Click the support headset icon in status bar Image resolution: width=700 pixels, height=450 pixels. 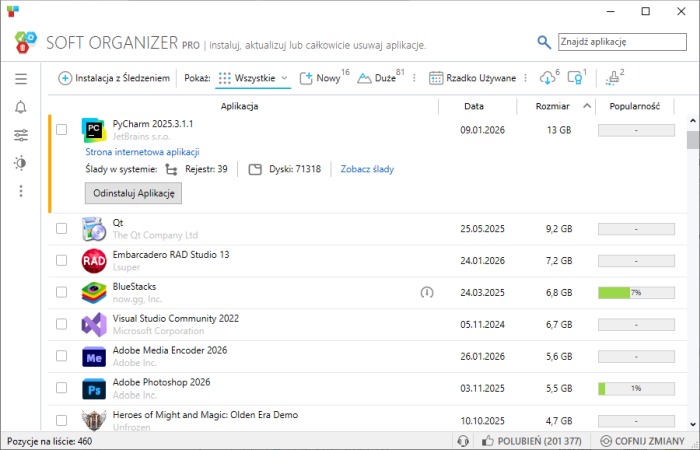pos(463,441)
